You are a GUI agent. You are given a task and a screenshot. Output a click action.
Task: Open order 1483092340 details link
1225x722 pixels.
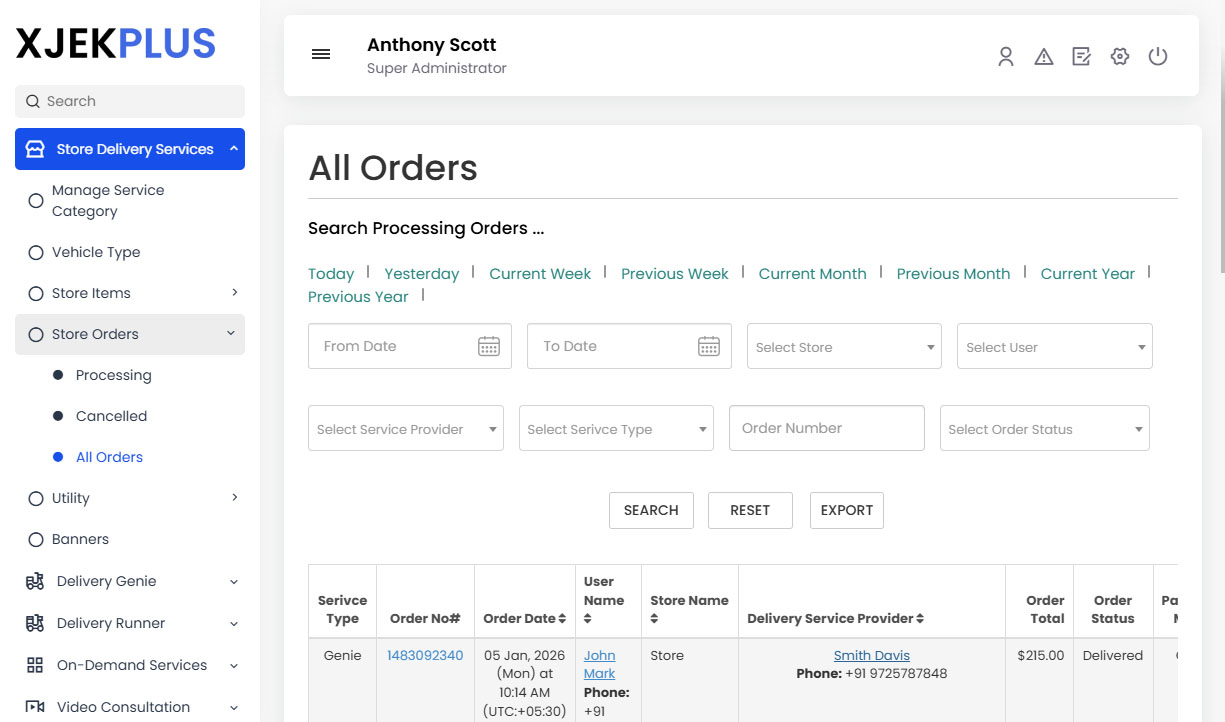[425, 654]
